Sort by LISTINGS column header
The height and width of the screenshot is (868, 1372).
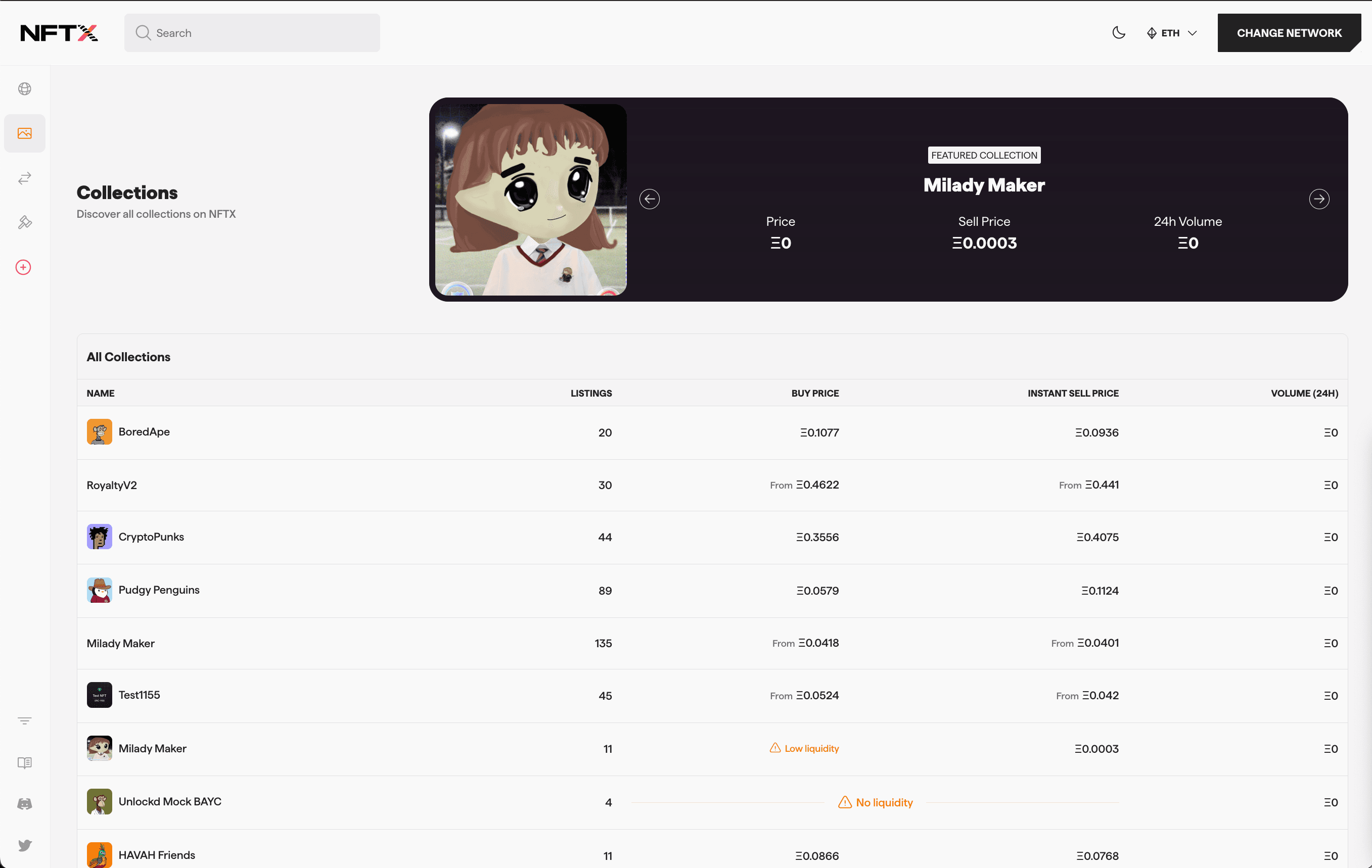pos(591,393)
